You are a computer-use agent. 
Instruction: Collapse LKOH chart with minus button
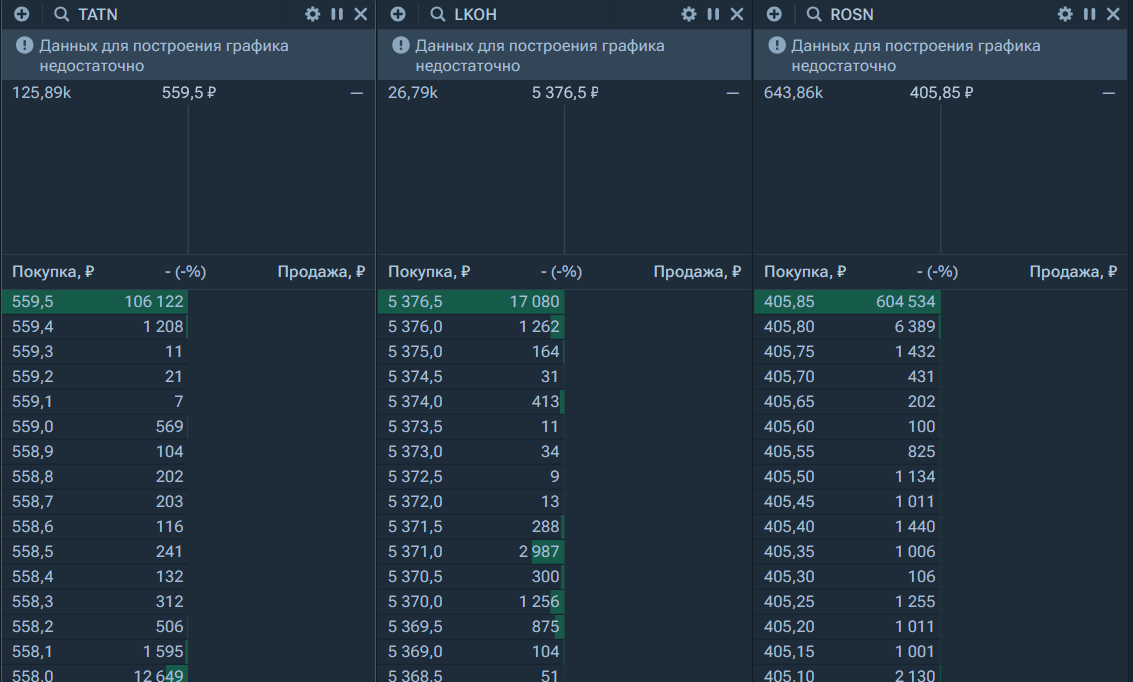coord(733,93)
